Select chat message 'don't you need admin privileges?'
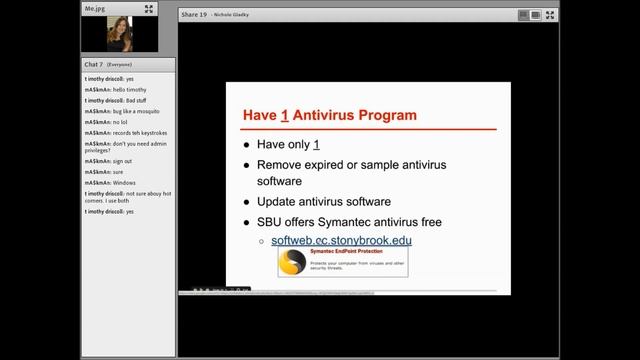The image size is (640, 360). point(126,147)
